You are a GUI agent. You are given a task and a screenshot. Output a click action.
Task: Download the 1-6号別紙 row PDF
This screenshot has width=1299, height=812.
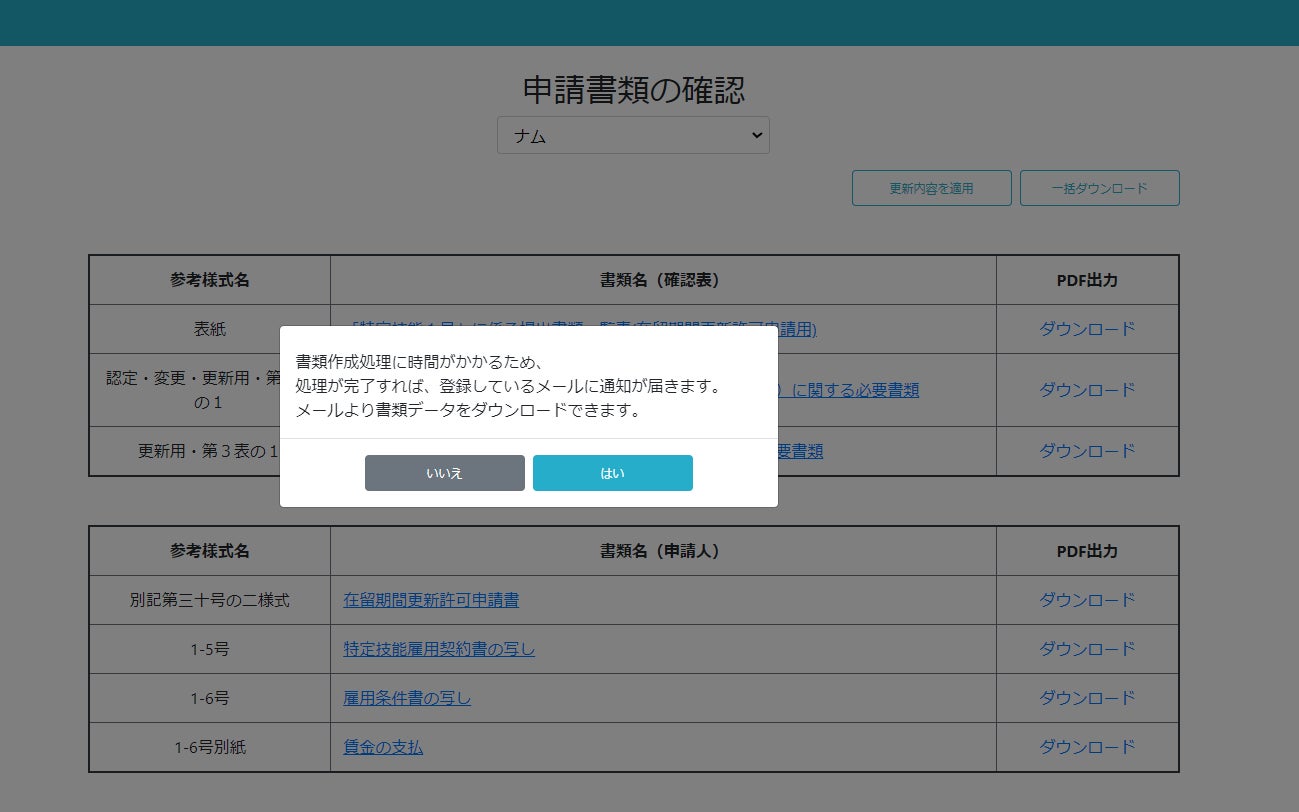click(x=1087, y=747)
